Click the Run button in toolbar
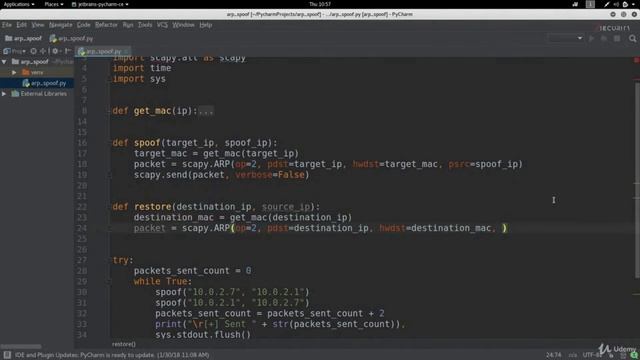This screenshot has width=640, height=360. (x=591, y=38)
